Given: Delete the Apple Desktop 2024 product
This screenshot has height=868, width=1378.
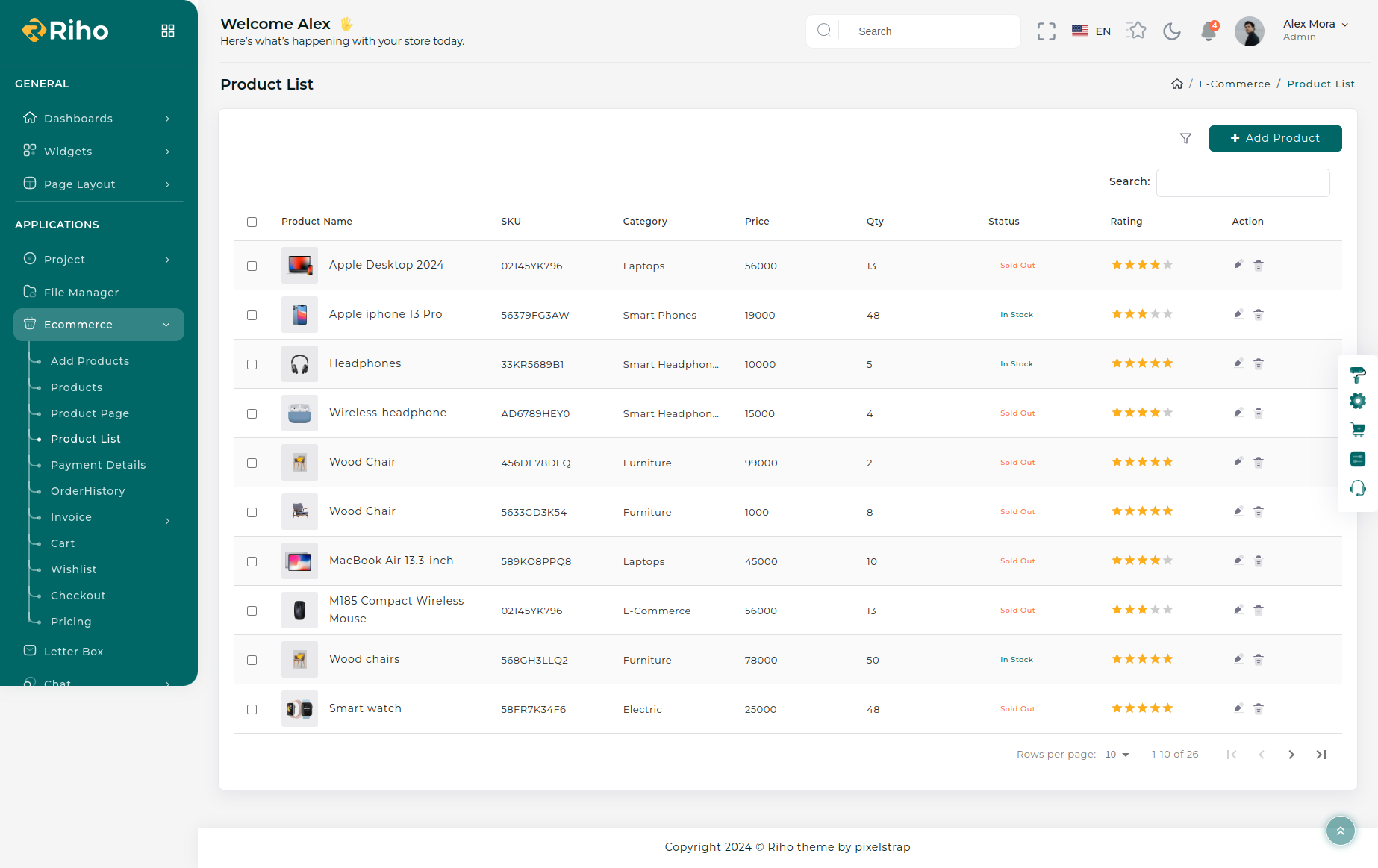Looking at the screenshot, I should [x=1259, y=266].
